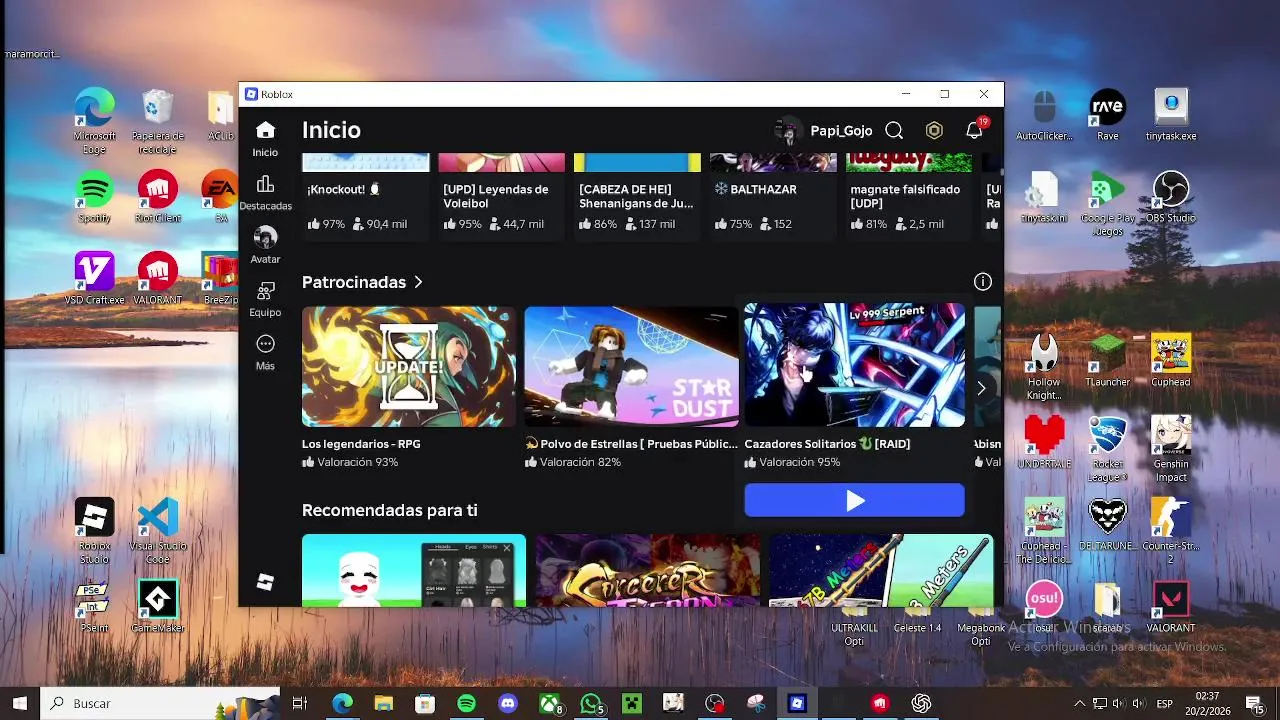Show hidden tray icons with the chevron

pyautogui.click(x=1079, y=703)
